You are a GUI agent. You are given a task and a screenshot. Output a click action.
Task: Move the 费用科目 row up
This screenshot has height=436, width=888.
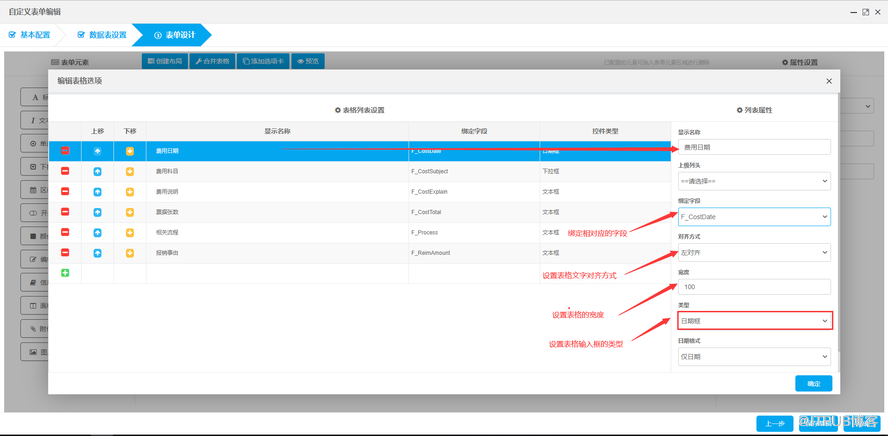pyautogui.click(x=97, y=172)
